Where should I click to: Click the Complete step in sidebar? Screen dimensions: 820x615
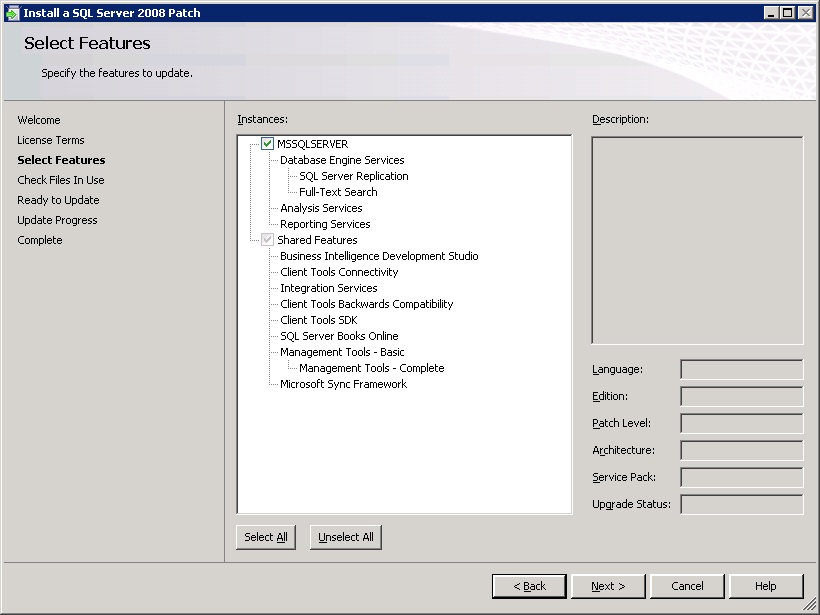pos(40,240)
